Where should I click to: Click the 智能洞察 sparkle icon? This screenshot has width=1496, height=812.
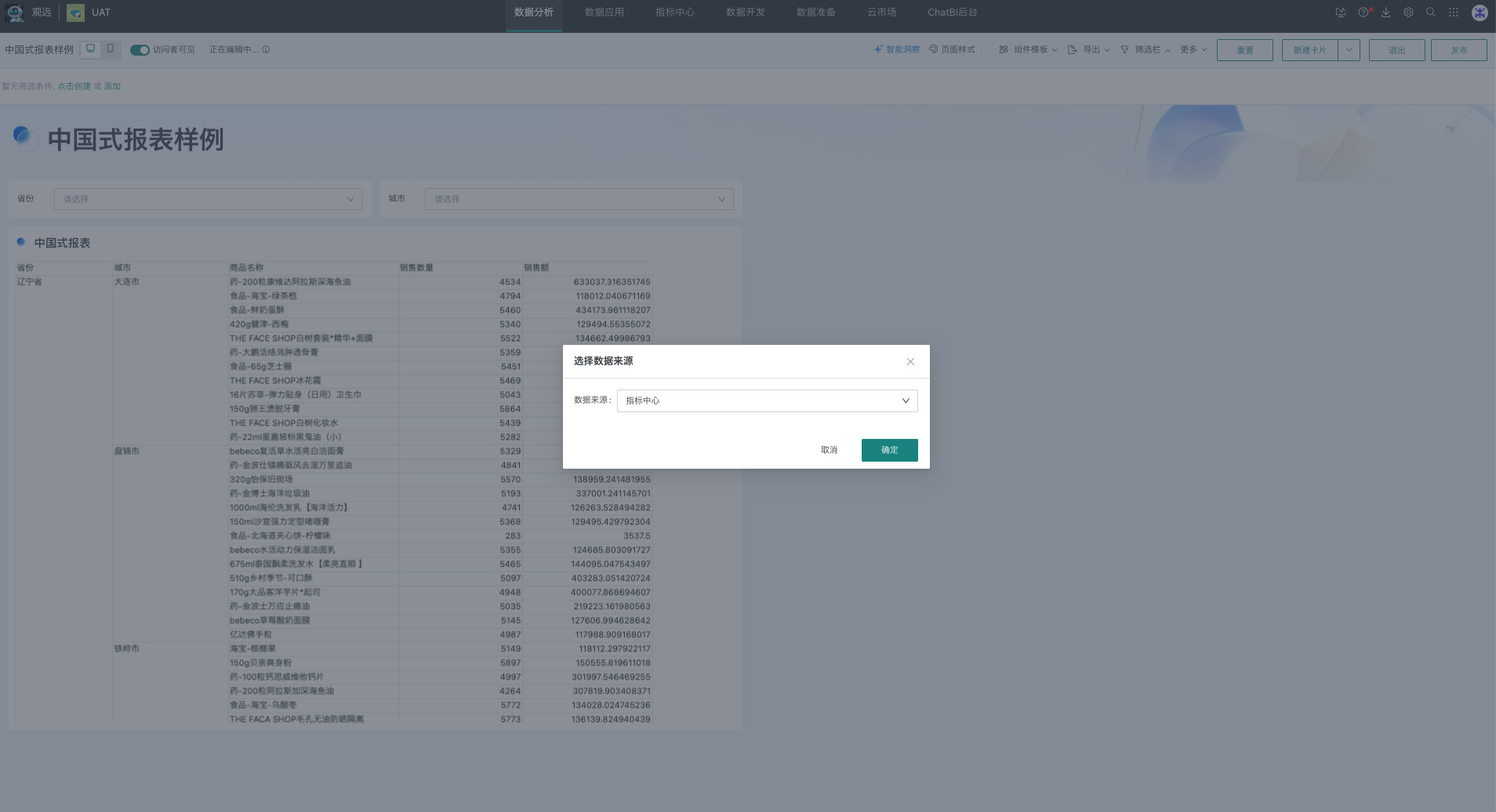[x=878, y=49]
